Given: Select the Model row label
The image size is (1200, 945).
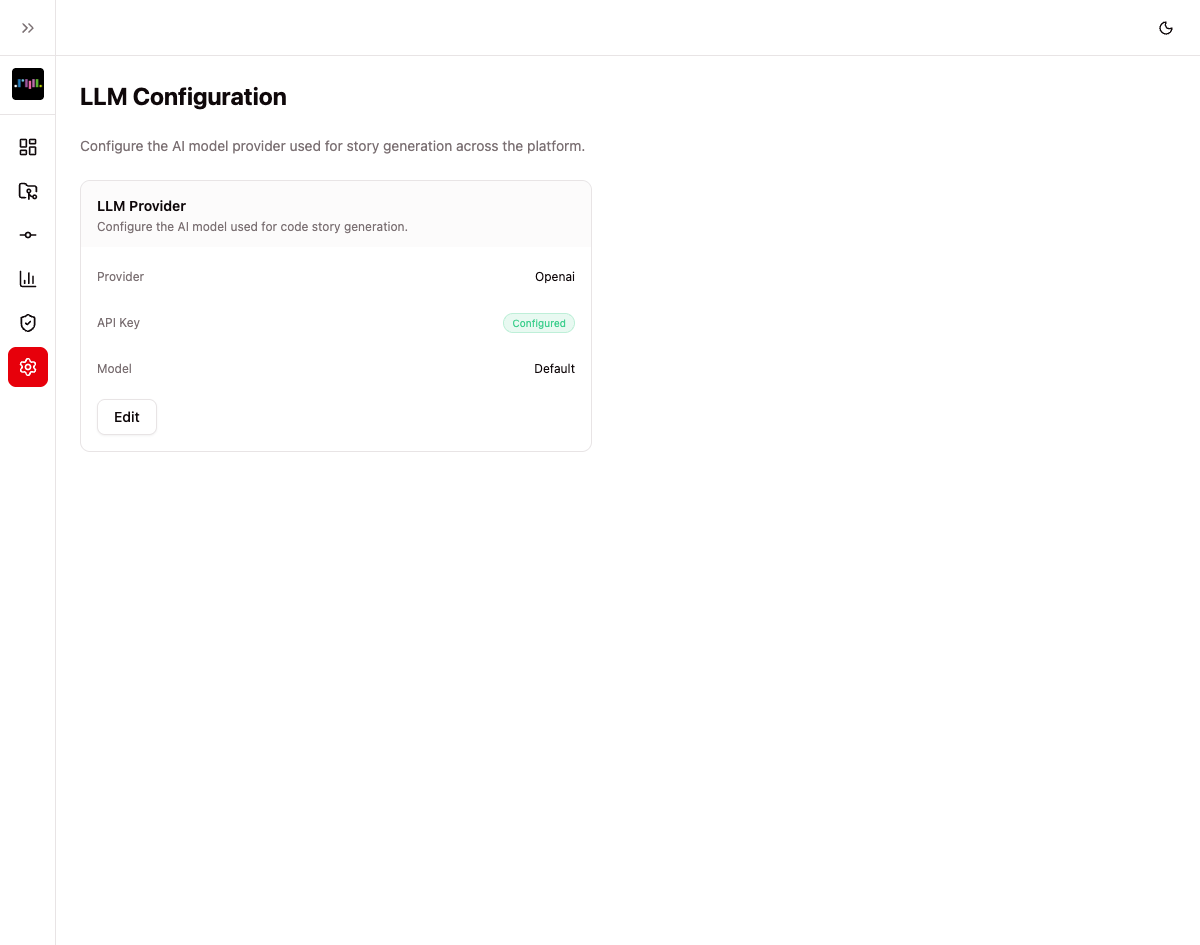Looking at the screenshot, I should 115,369.
